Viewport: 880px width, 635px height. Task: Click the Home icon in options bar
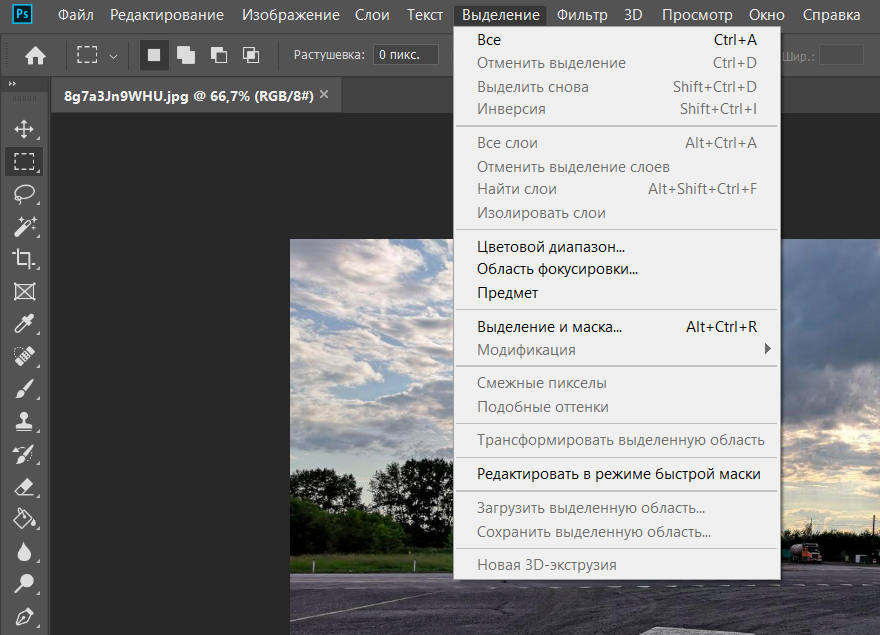35,55
